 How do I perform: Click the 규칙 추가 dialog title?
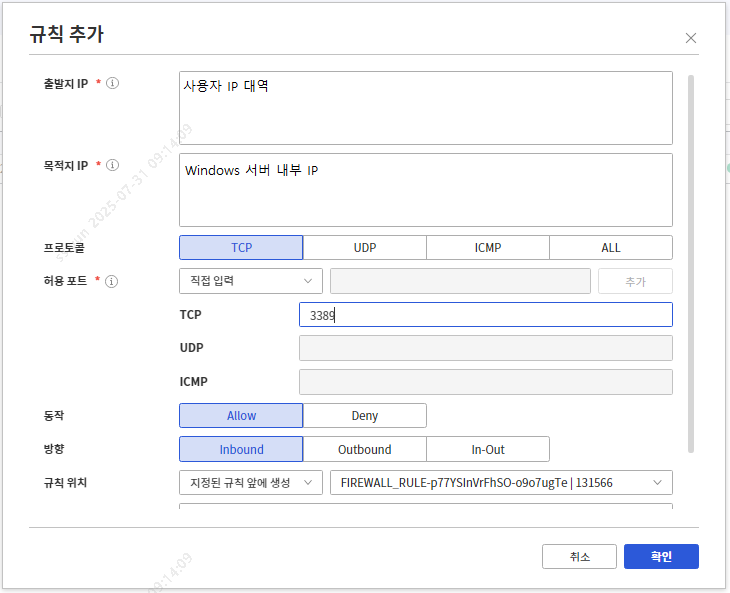[67, 34]
